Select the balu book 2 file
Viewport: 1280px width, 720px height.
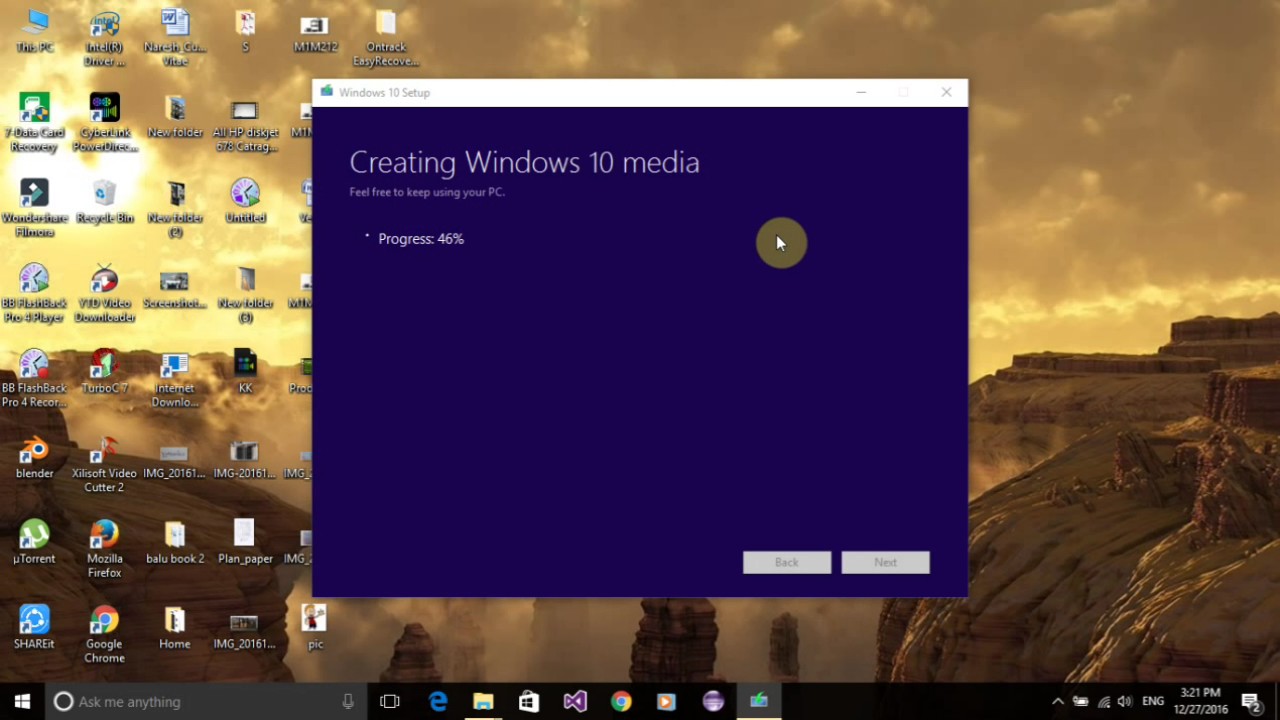[175, 541]
